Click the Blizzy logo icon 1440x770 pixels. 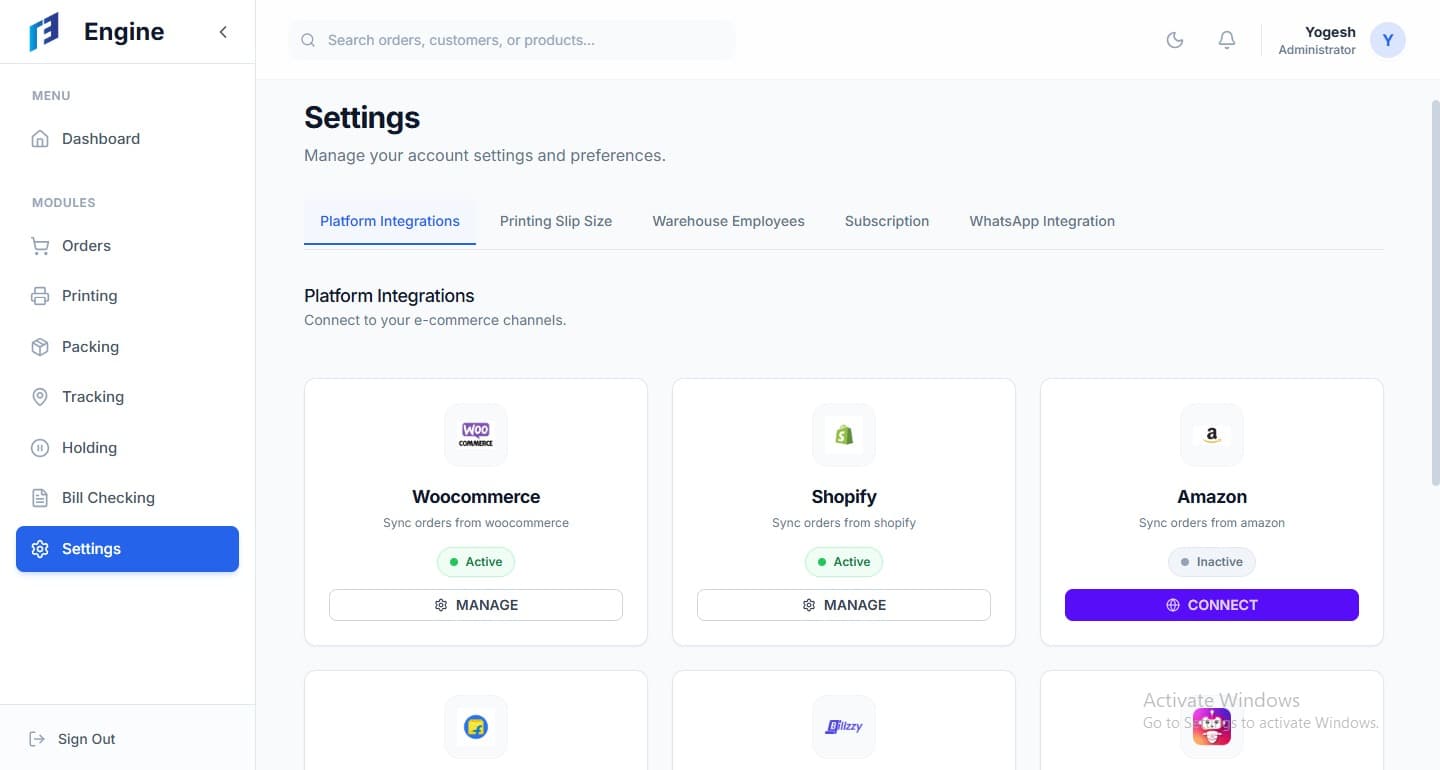coord(844,727)
